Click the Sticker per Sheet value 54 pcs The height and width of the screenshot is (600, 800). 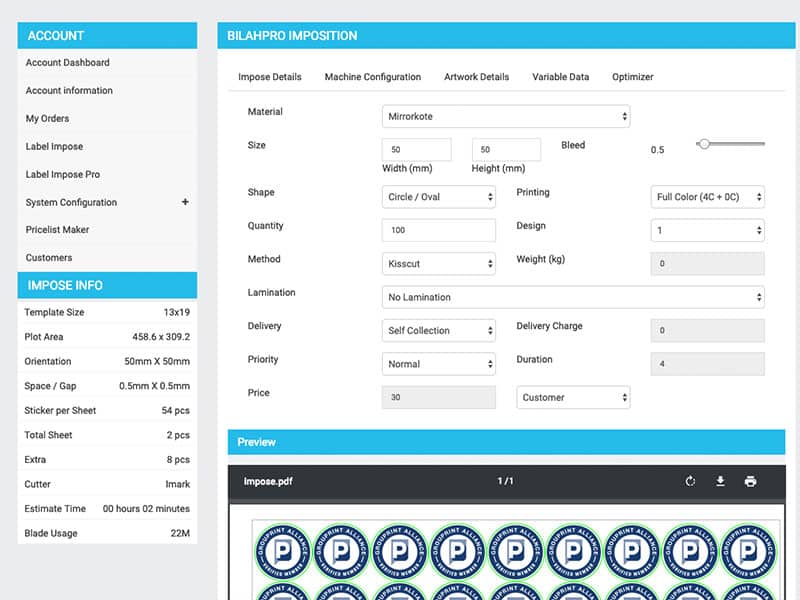coord(176,411)
